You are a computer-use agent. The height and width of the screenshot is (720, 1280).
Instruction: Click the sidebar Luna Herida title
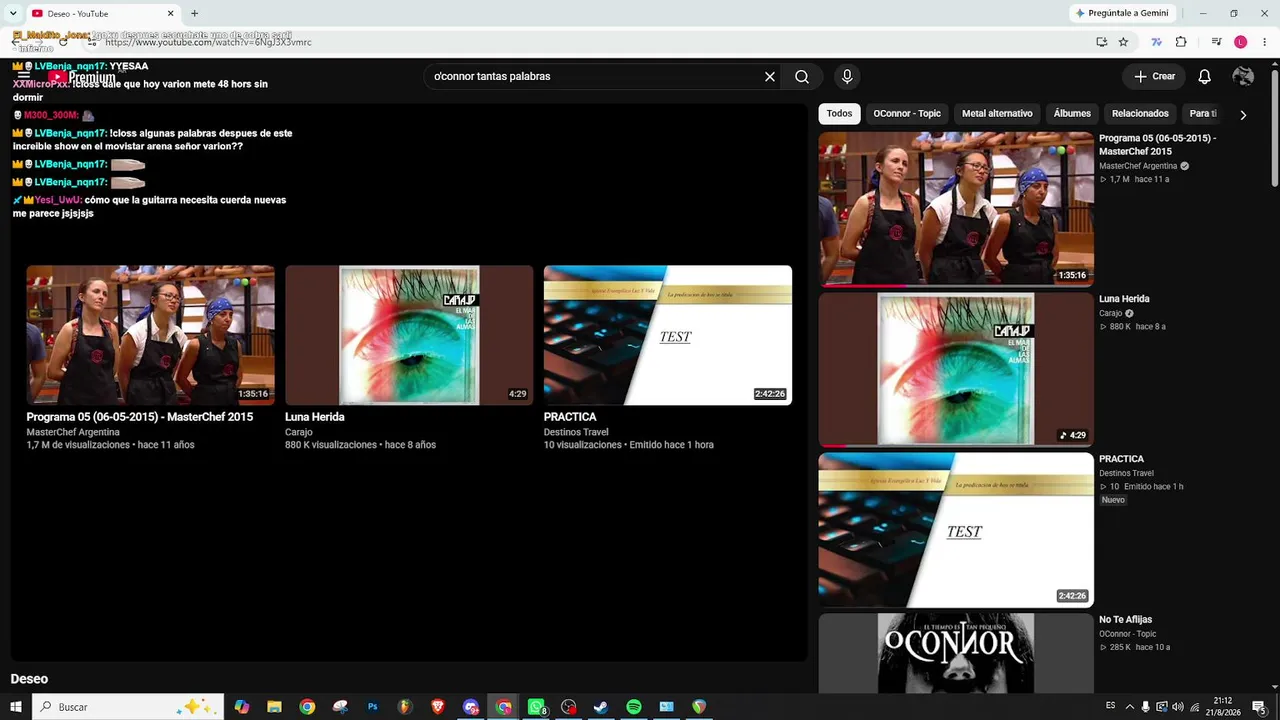click(x=1124, y=299)
